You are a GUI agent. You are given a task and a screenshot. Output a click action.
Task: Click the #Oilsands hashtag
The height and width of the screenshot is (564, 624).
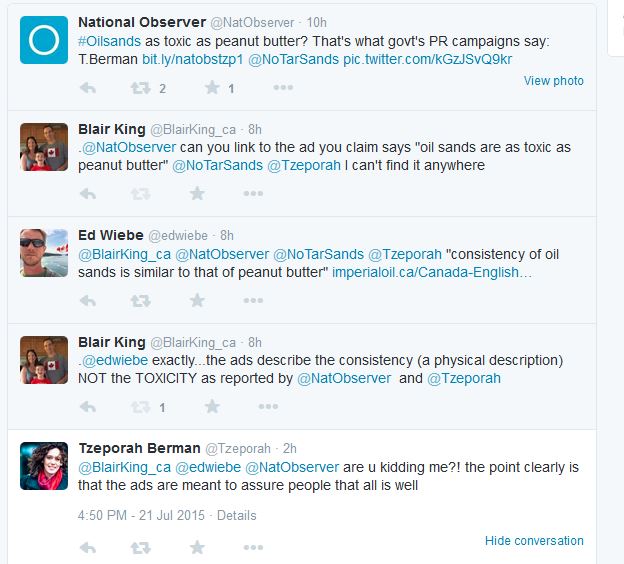[111, 41]
